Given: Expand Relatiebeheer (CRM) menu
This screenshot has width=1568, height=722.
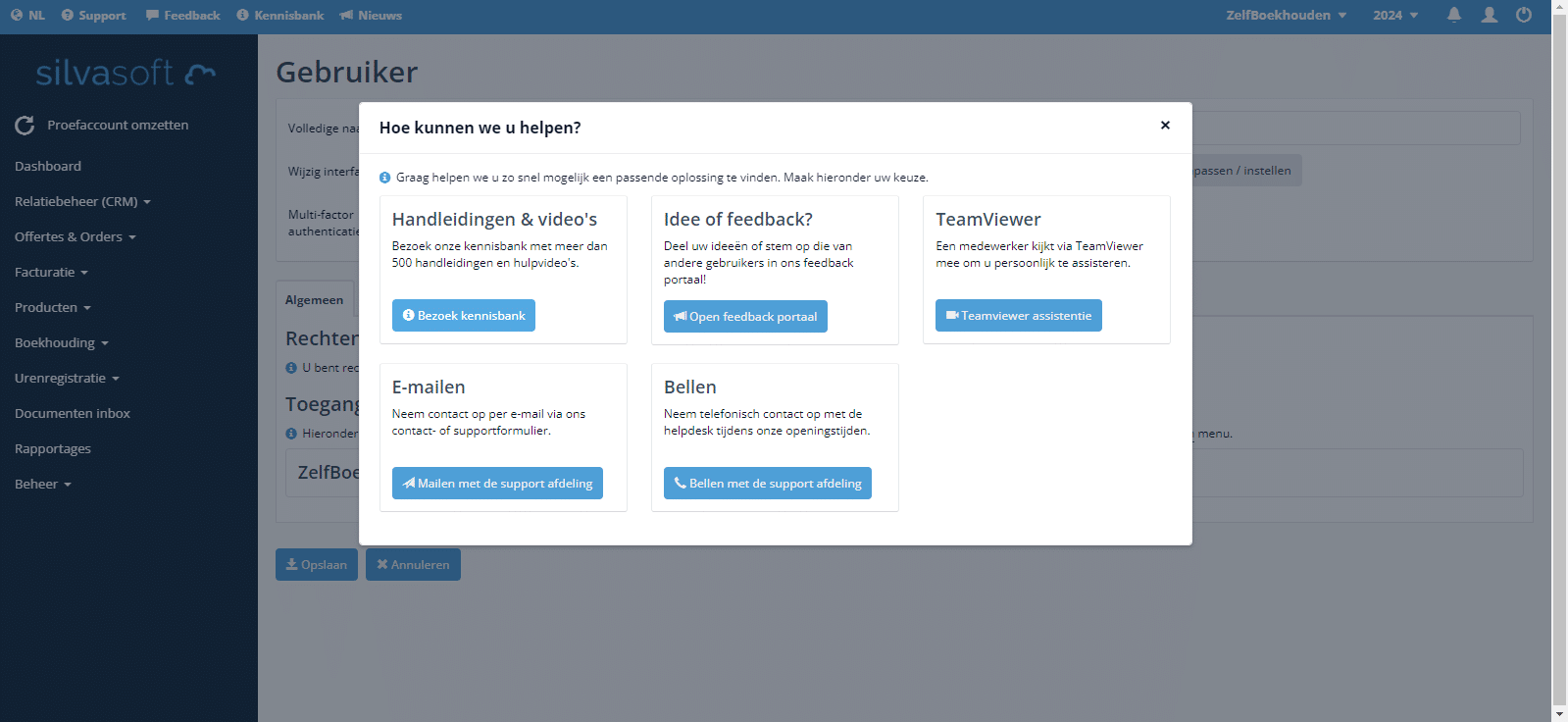Looking at the screenshot, I should (x=83, y=201).
